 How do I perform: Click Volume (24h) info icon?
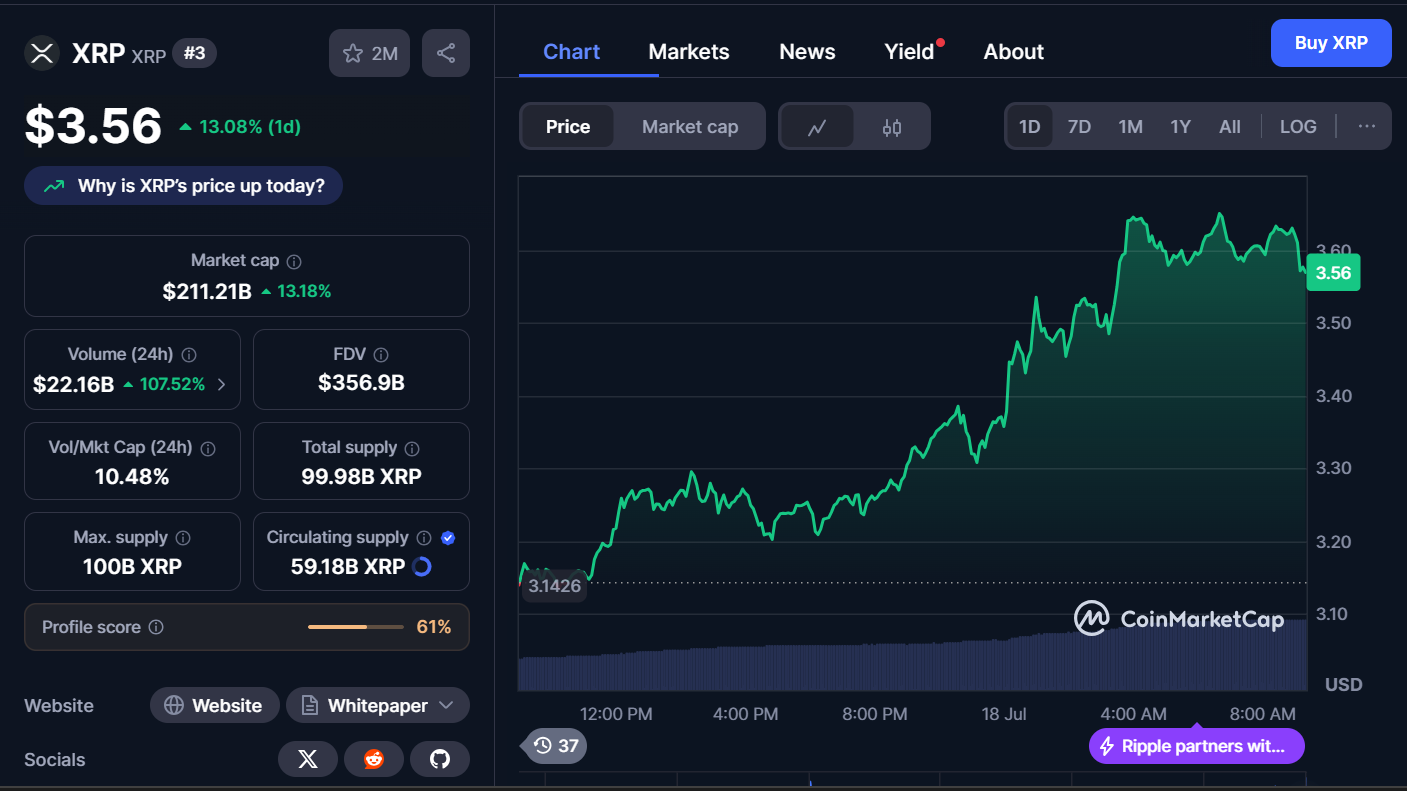point(189,355)
